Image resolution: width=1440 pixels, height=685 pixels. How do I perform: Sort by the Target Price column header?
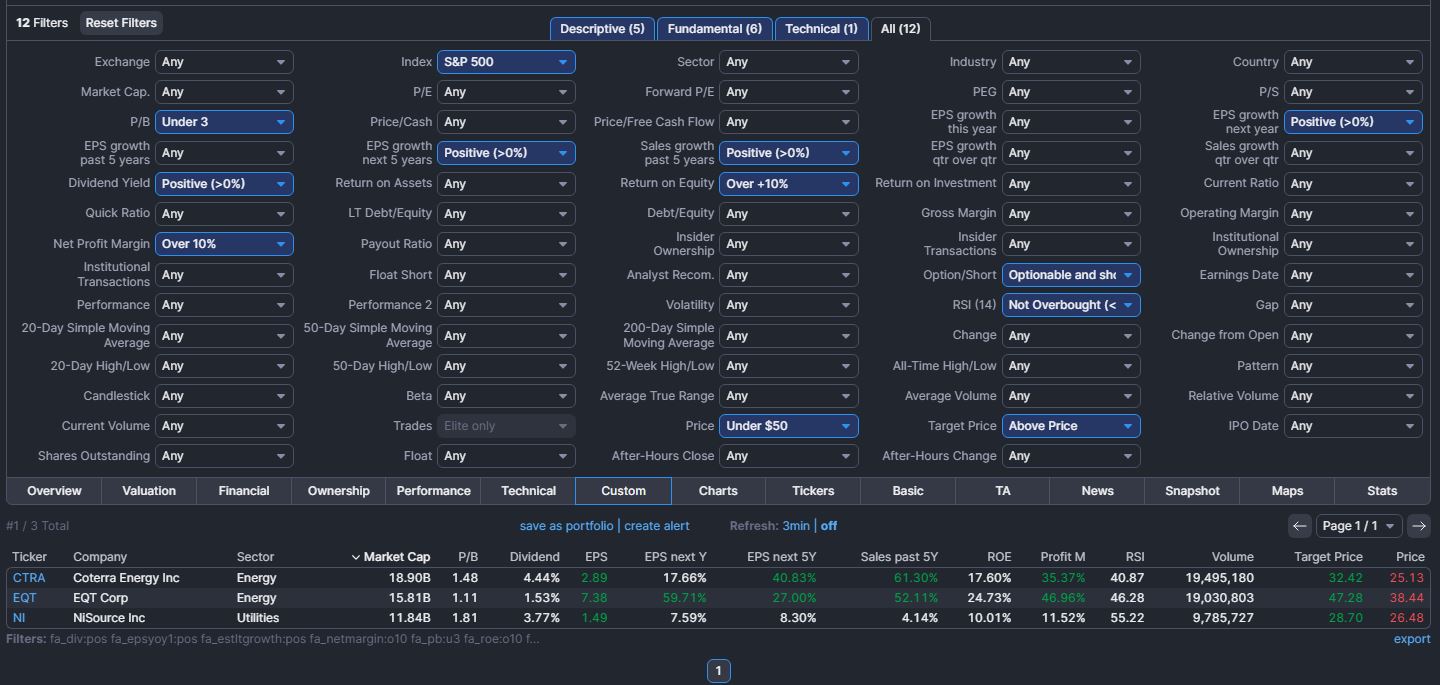click(1328, 557)
